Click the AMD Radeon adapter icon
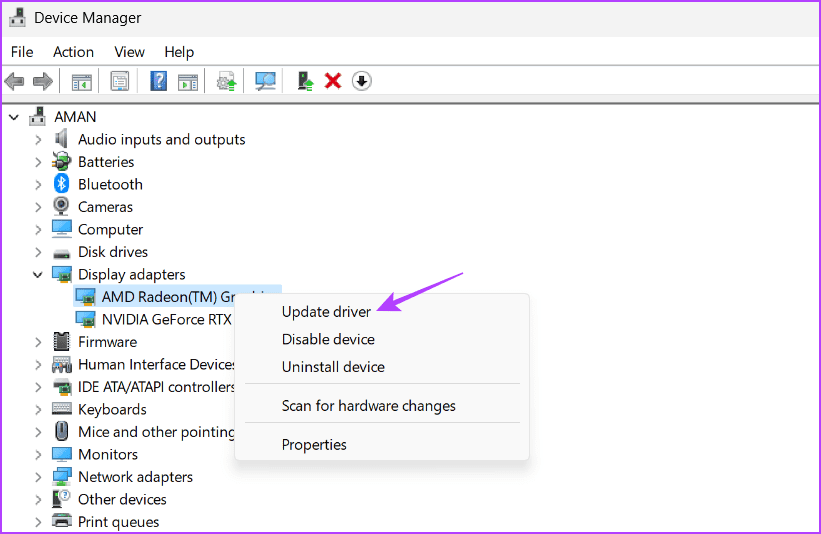This screenshot has width=821, height=534. click(x=85, y=297)
